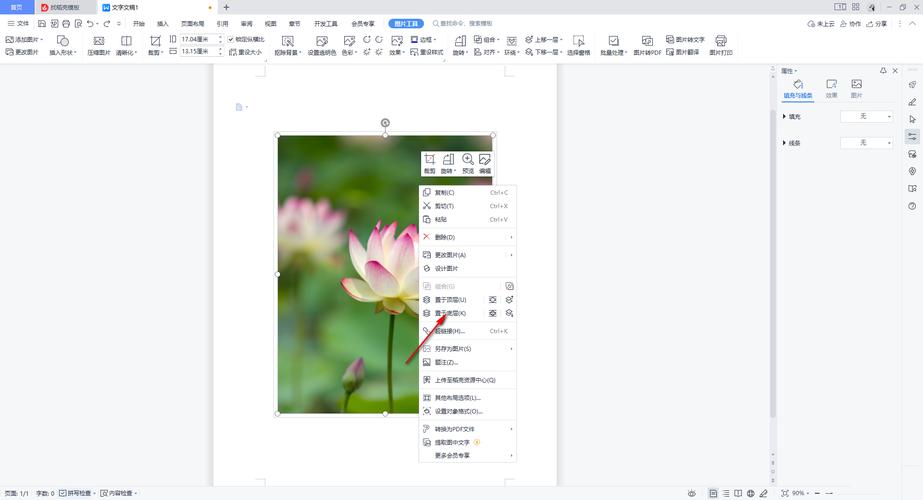Select Bring to Front (置于顶层) entry
The width and height of the screenshot is (923, 500).
click(451, 300)
